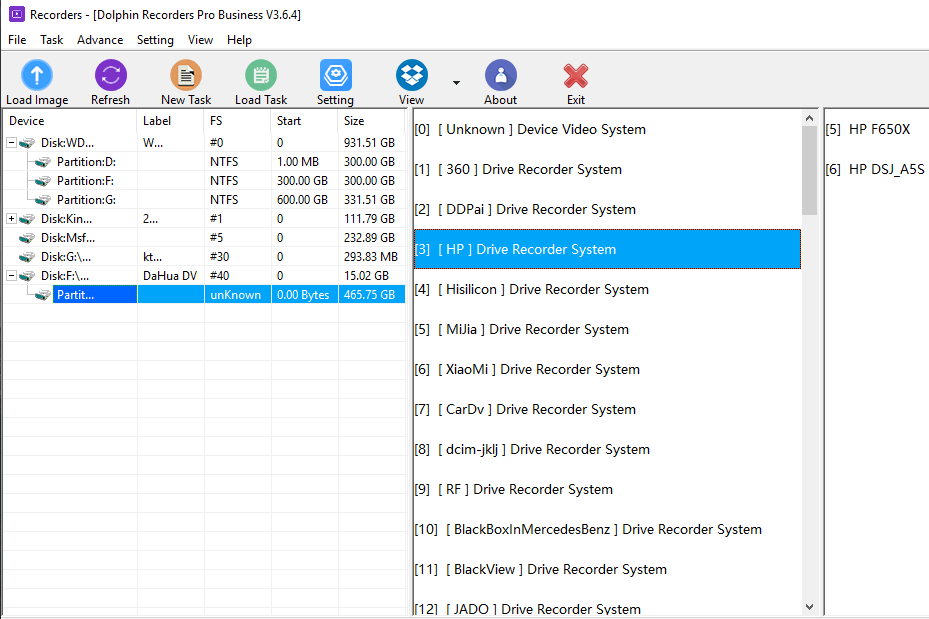Image resolution: width=929 pixels, height=619 pixels.
Task: Open the New Task tool
Action: (x=185, y=75)
